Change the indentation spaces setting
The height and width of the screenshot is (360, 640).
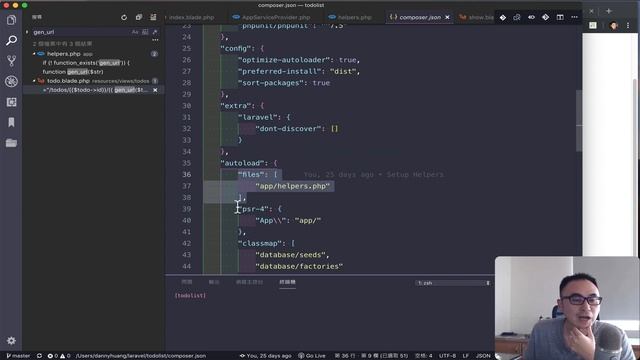pos(423,356)
